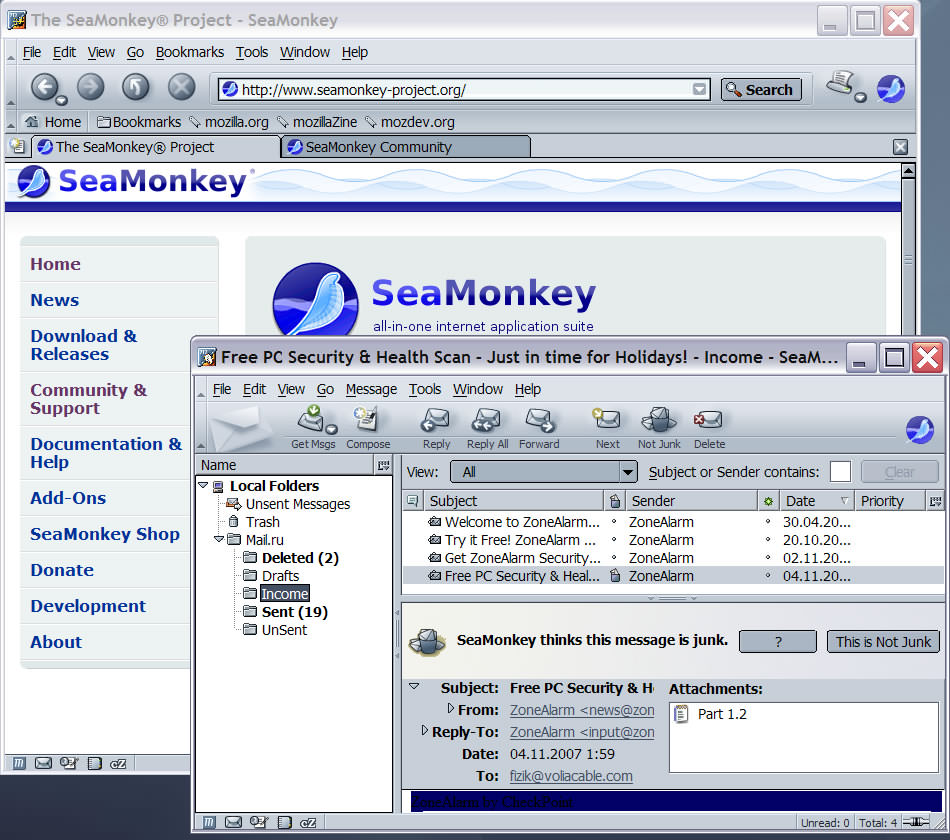This screenshot has height=840, width=950.
Task: Toggle read status of Welcome to ZoneAlarm message
Action: pyautogui.click(x=768, y=521)
